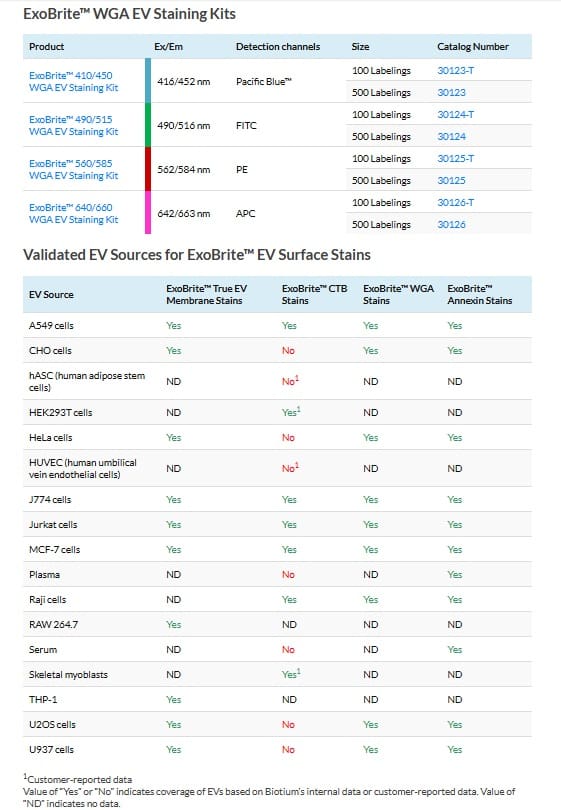Click the Catalog Number column header

click(473, 46)
